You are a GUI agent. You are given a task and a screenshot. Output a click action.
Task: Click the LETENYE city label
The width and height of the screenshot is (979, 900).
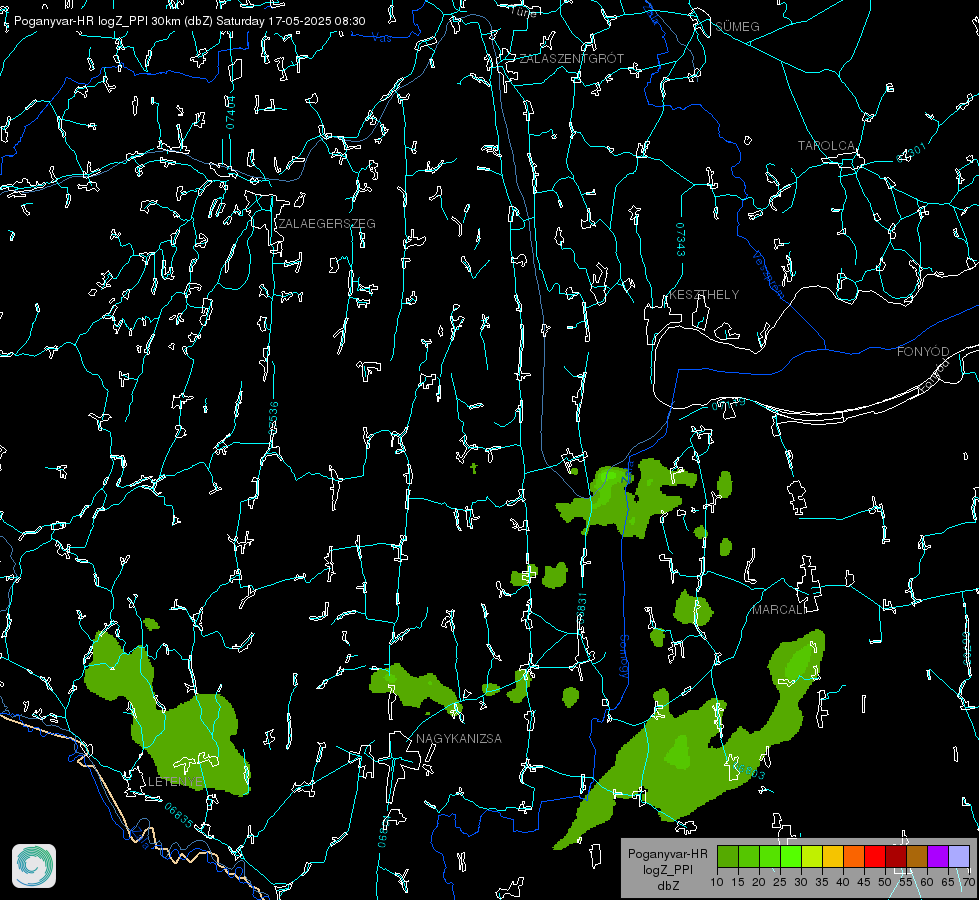pos(175,782)
